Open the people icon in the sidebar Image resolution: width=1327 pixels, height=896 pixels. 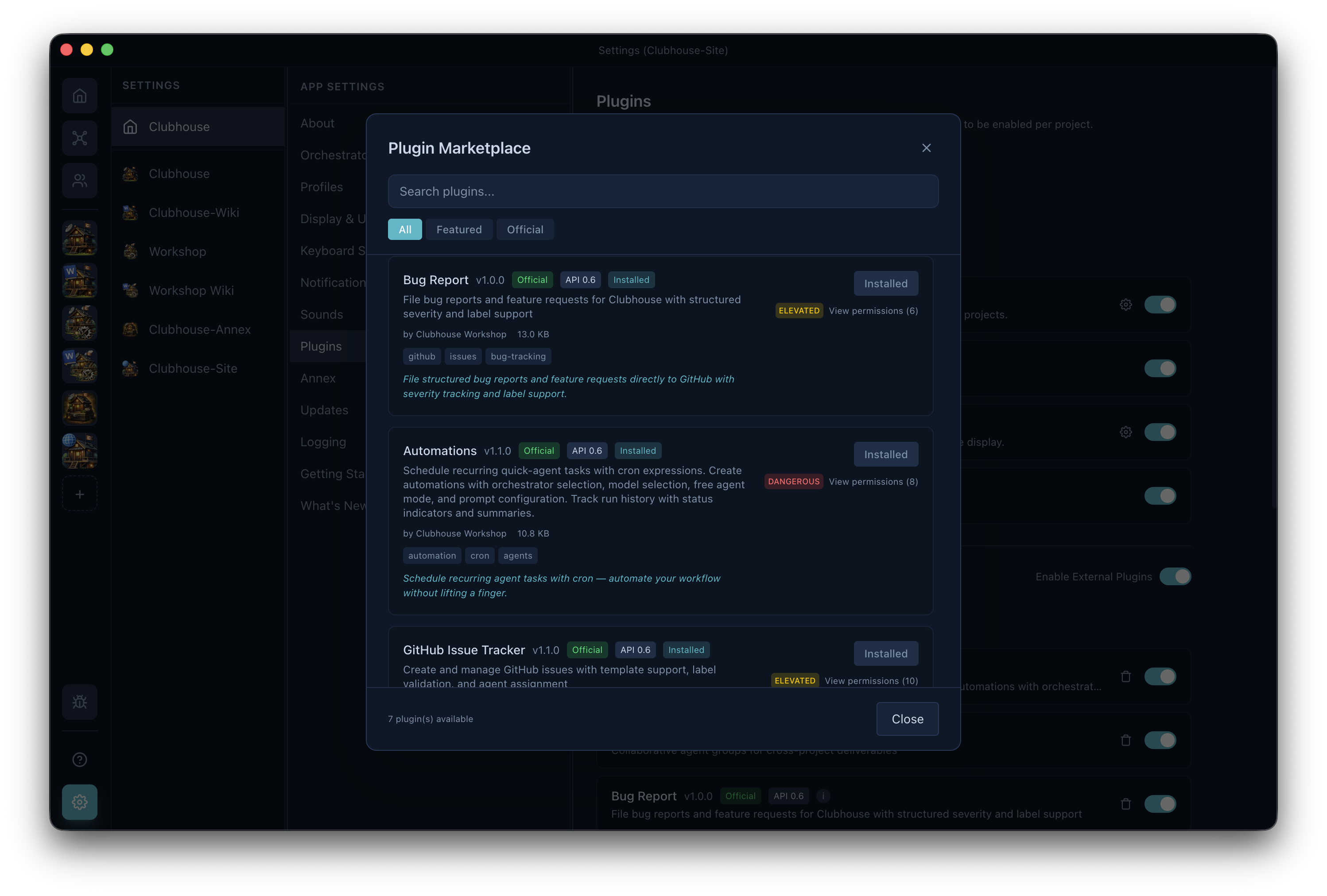click(80, 181)
